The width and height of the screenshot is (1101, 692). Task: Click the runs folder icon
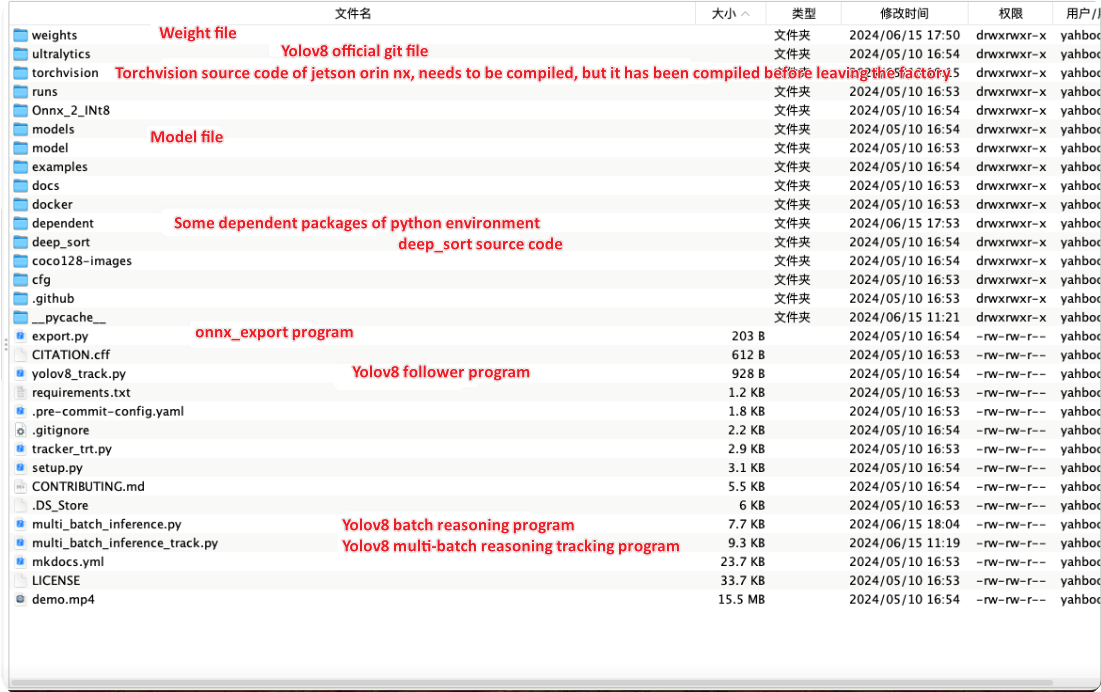click(20, 92)
